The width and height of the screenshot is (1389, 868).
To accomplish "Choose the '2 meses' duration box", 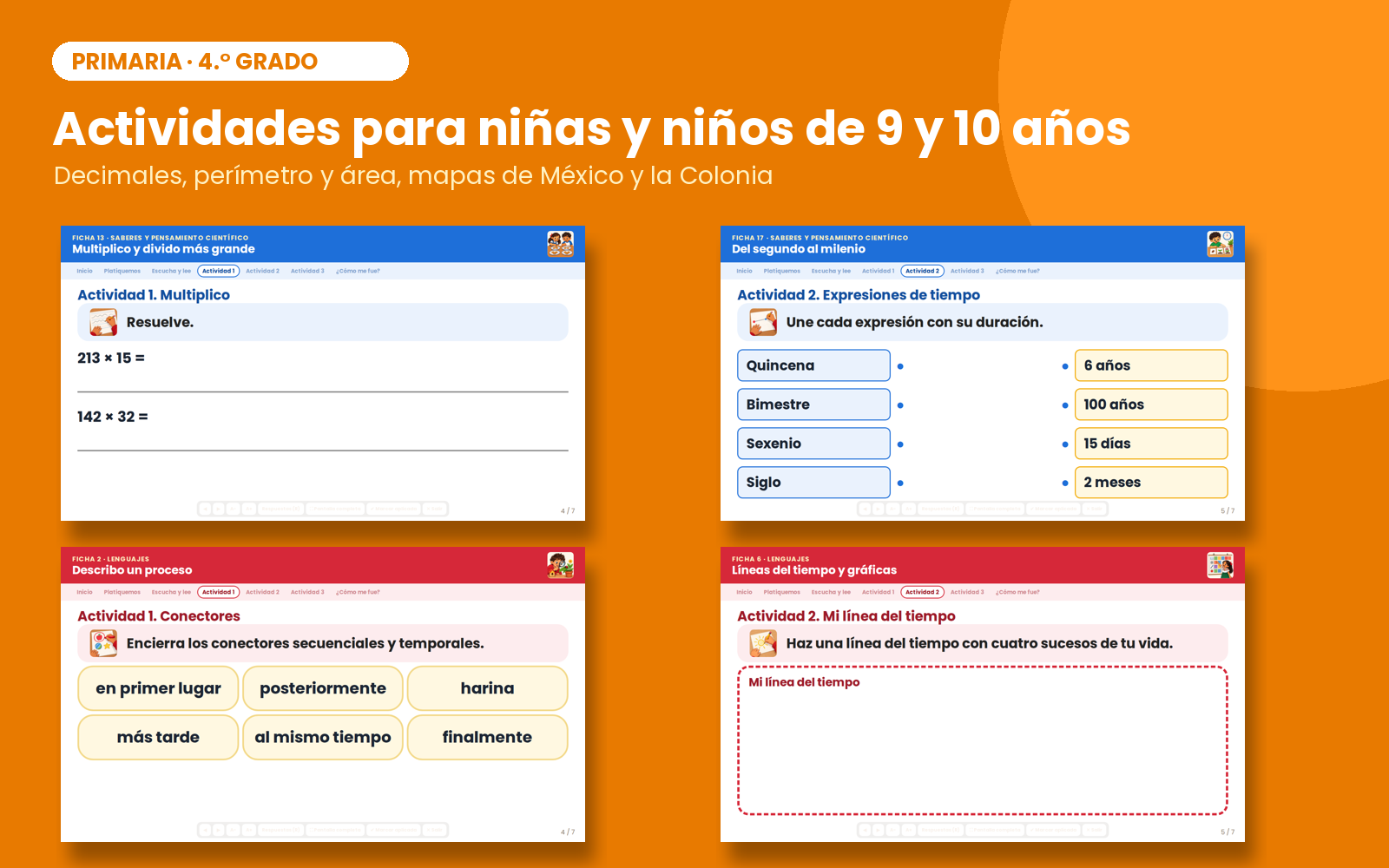I will click(1151, 483).
